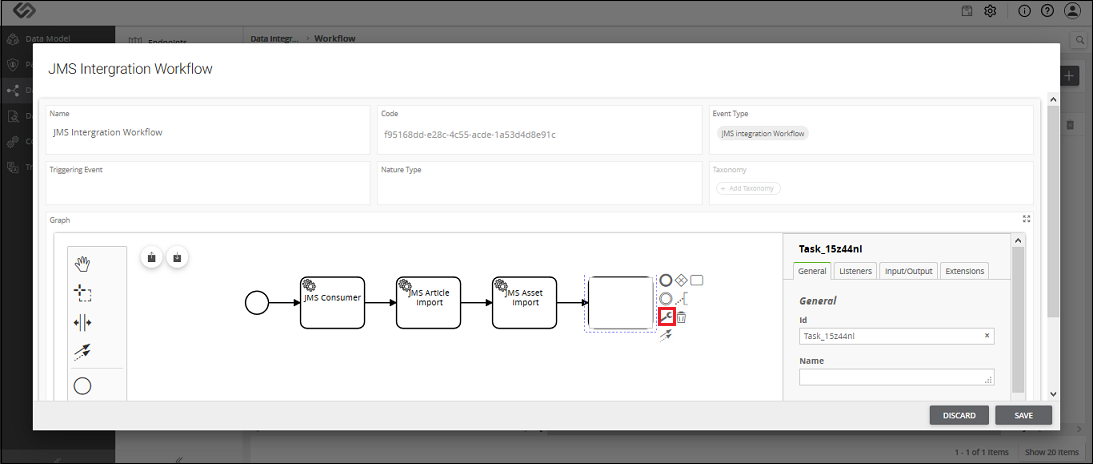This screenshot has height=464, width=1093.
Task: Click the Add Taxonomy button
Action: [x=748, y=188]
